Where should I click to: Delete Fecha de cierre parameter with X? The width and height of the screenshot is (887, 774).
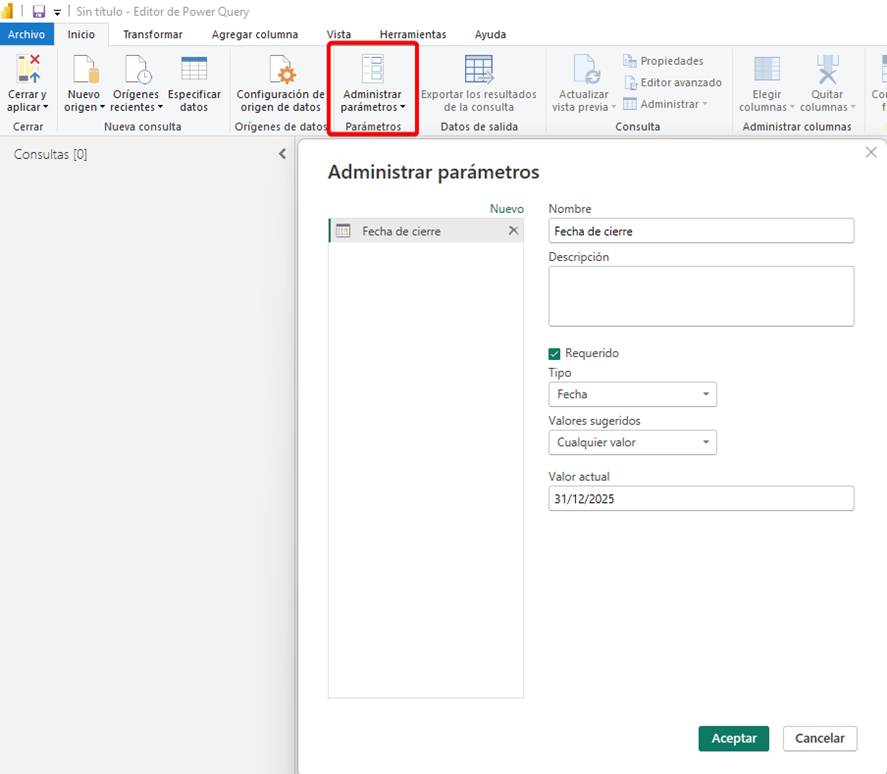point(513,231)
